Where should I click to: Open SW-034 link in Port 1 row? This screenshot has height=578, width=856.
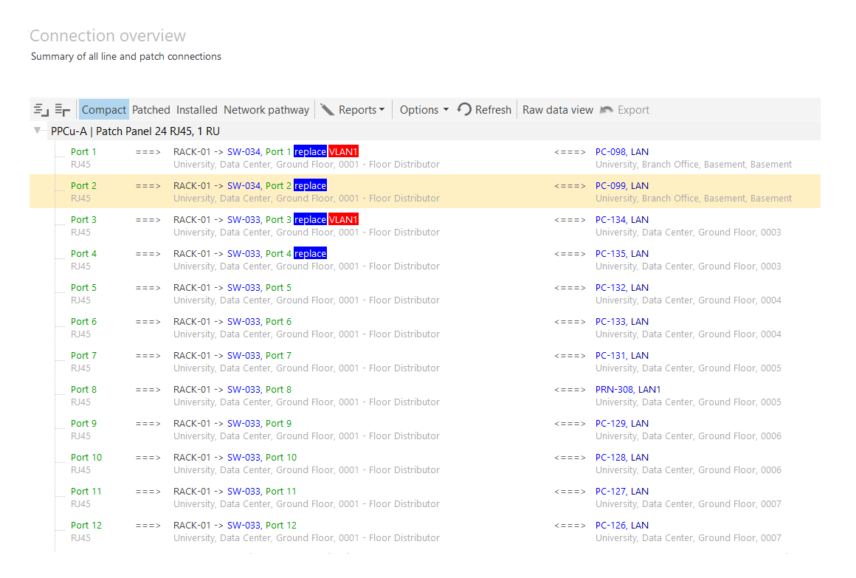pyautogui.click(x=243, y=152)
